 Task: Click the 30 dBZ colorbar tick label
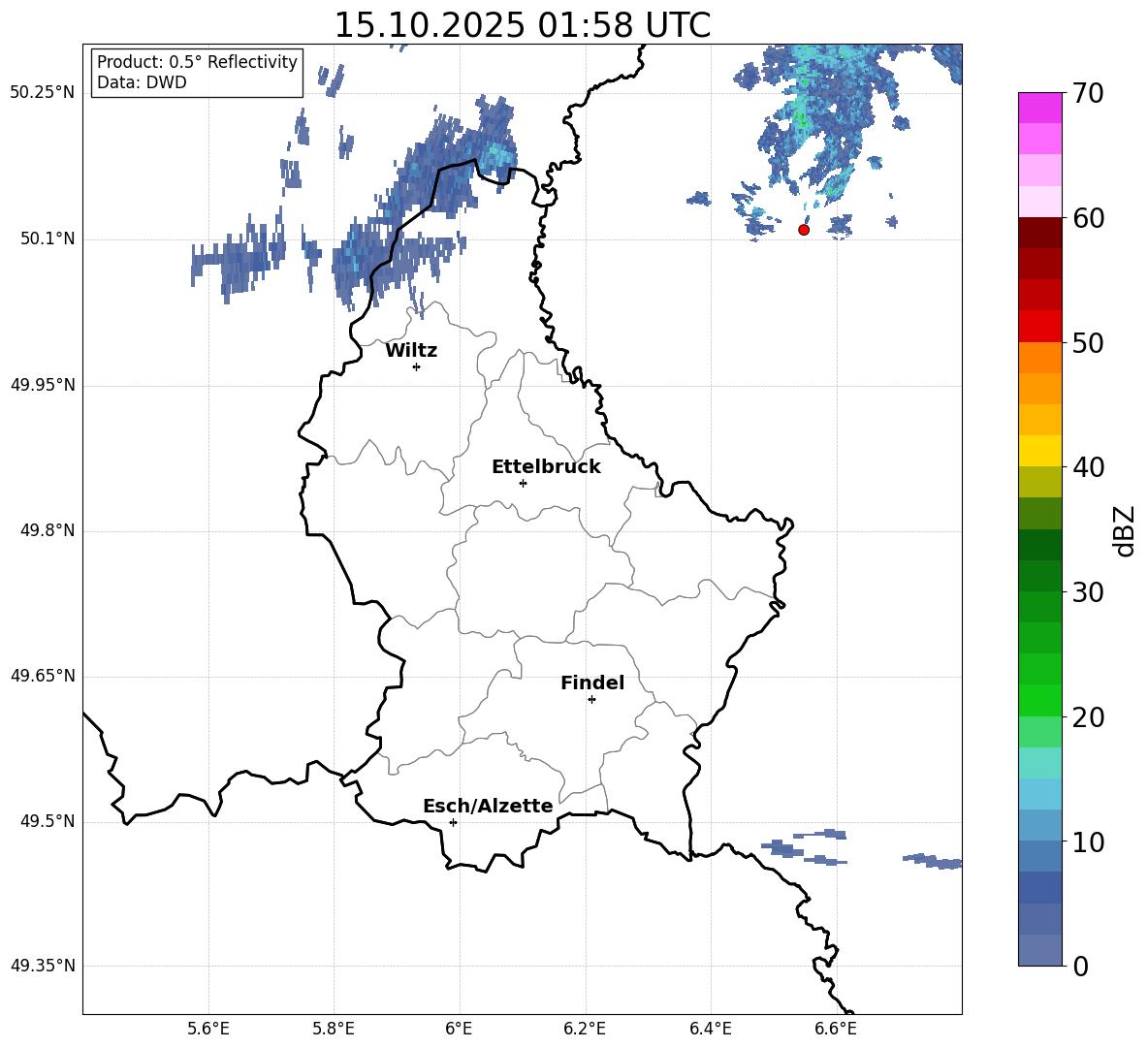point(1088,591)
